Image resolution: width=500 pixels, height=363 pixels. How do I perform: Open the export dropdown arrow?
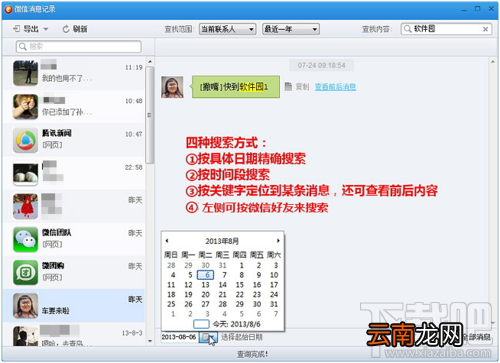(46, 29)
